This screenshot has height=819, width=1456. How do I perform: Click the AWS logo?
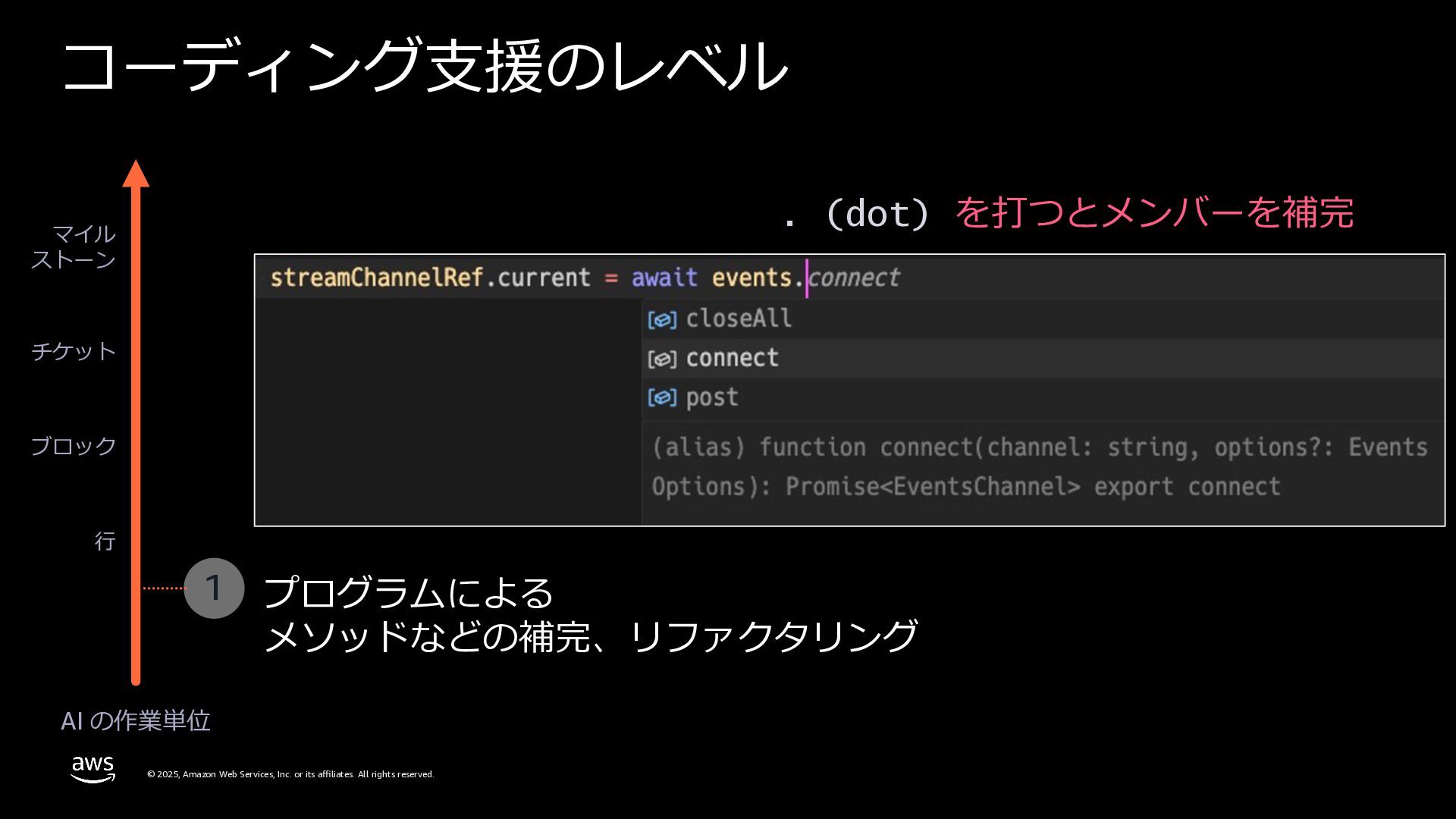click(x=93, y=768)
